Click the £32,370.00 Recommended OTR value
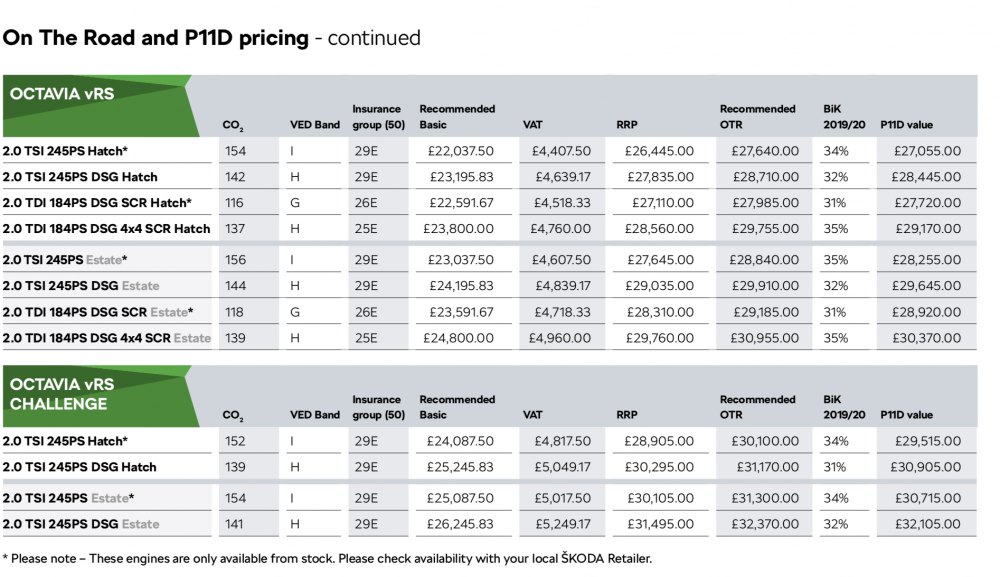The width and height of the screenshot is (1000, 577). point(765,524)
